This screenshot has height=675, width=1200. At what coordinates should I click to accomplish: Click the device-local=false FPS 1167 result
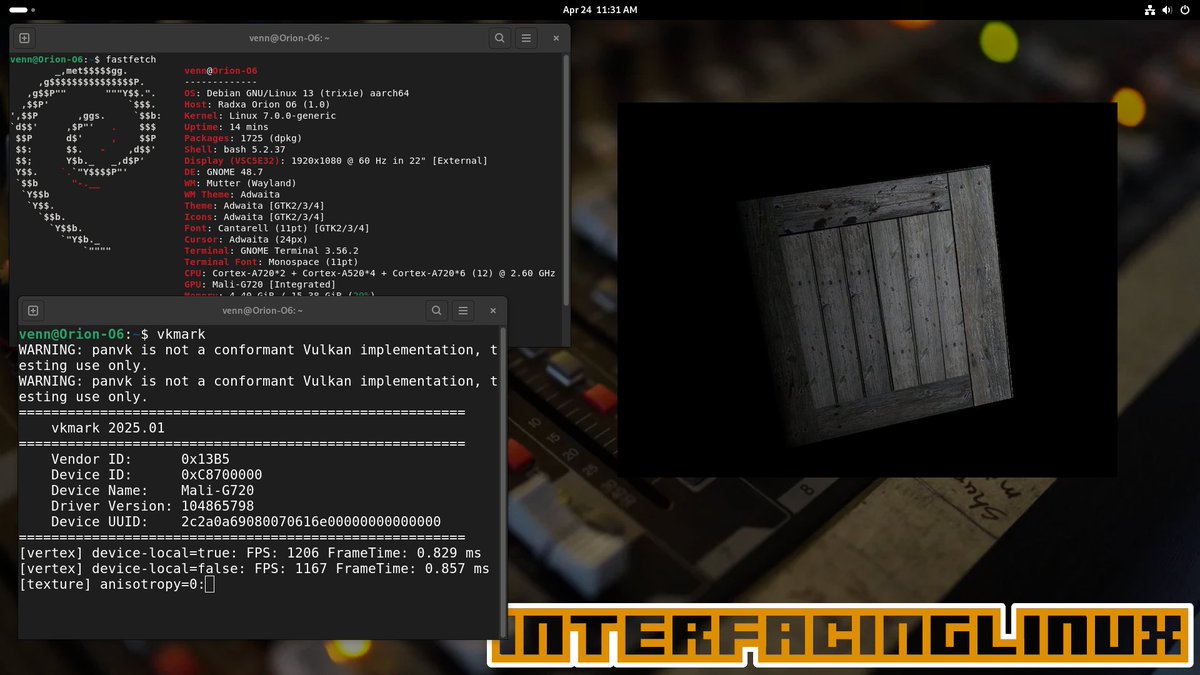point(254,569)
